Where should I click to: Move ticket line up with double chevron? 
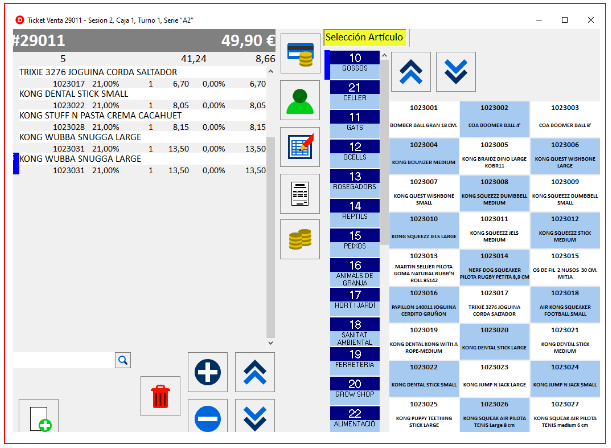[x=255, y=372]
